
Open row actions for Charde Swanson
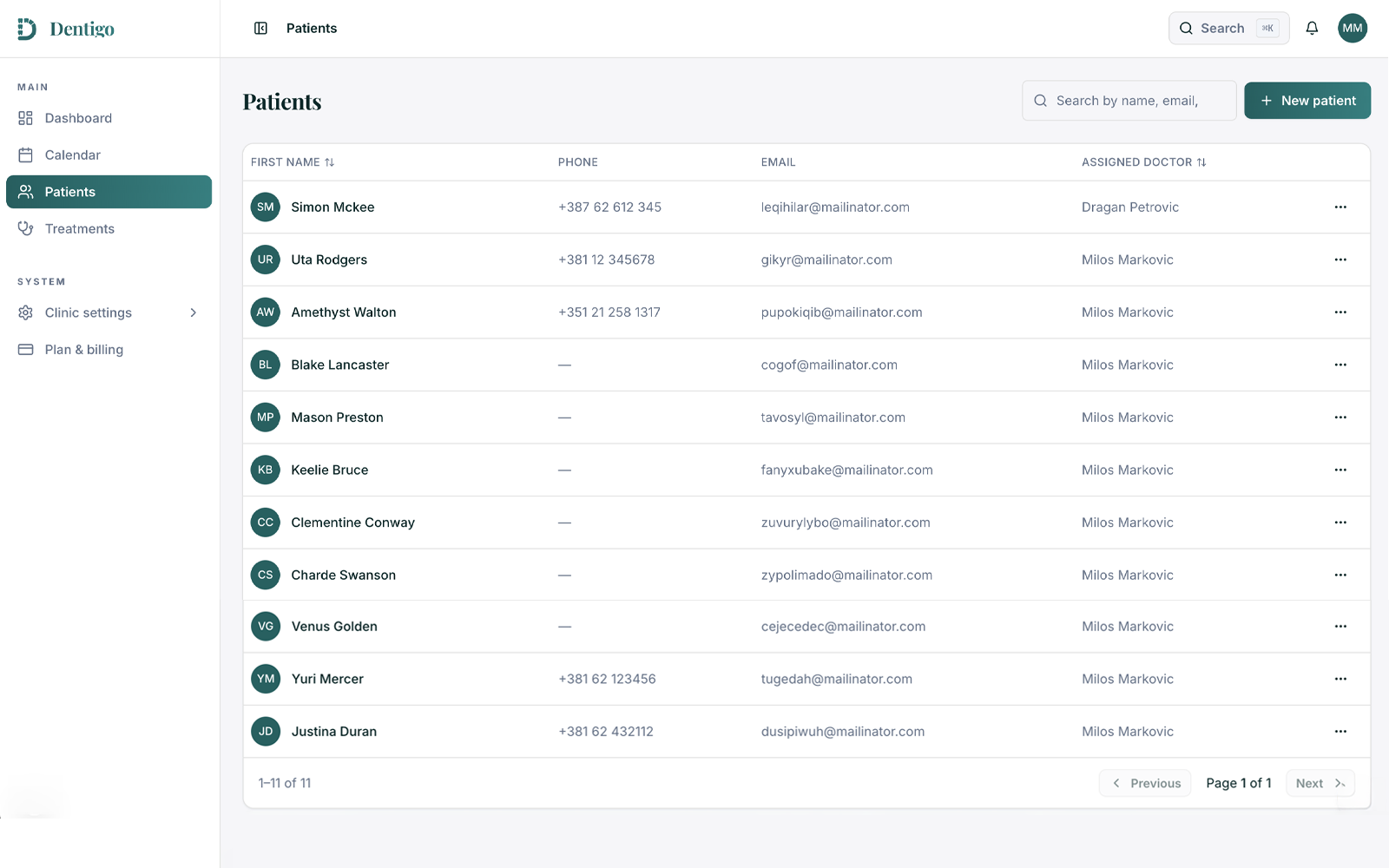click(x=1340, y=575)
